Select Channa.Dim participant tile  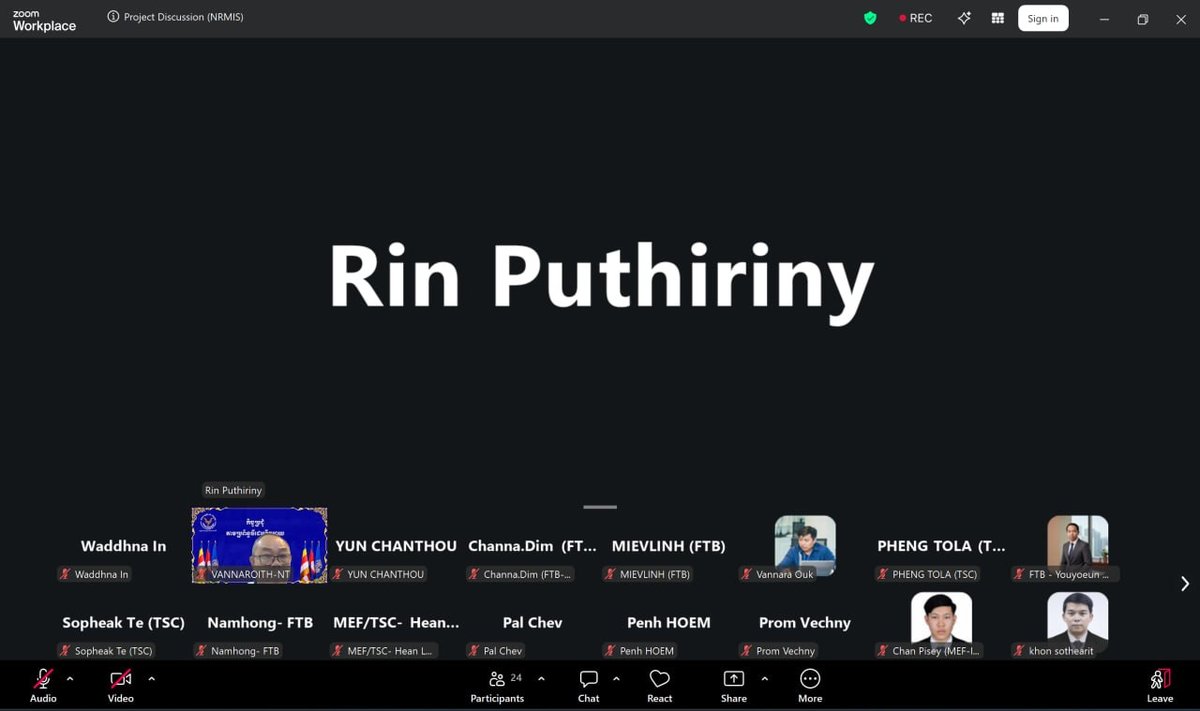(x=532, y=546)
